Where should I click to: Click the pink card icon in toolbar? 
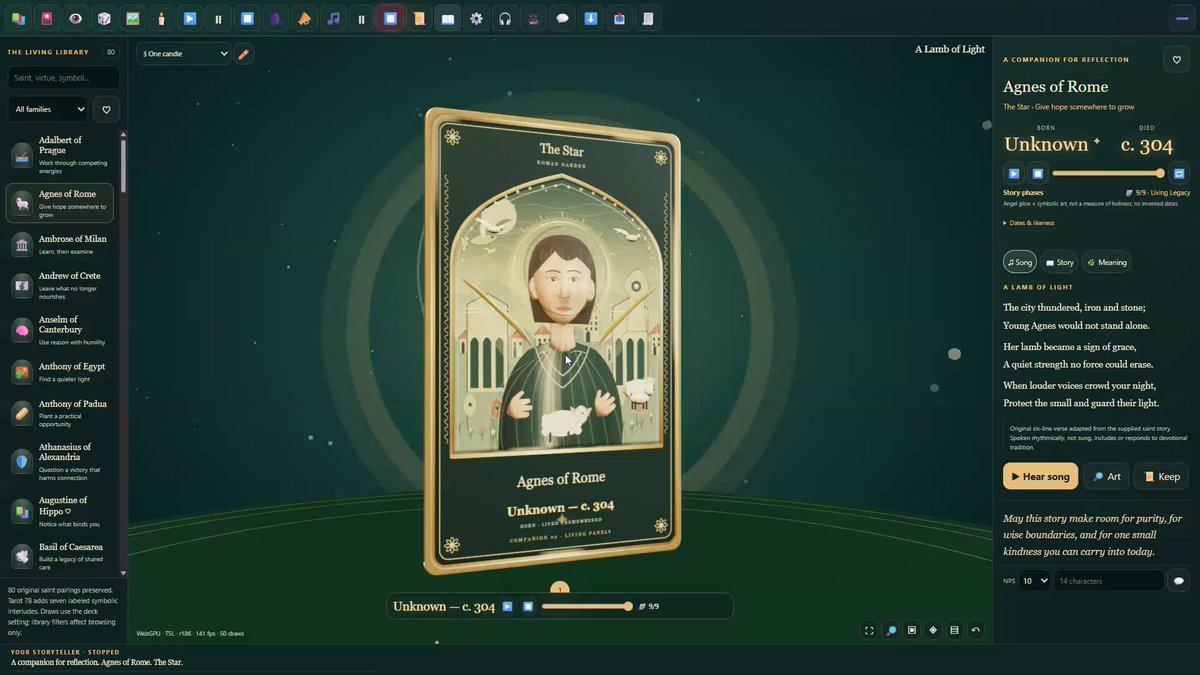pos(47,18)
